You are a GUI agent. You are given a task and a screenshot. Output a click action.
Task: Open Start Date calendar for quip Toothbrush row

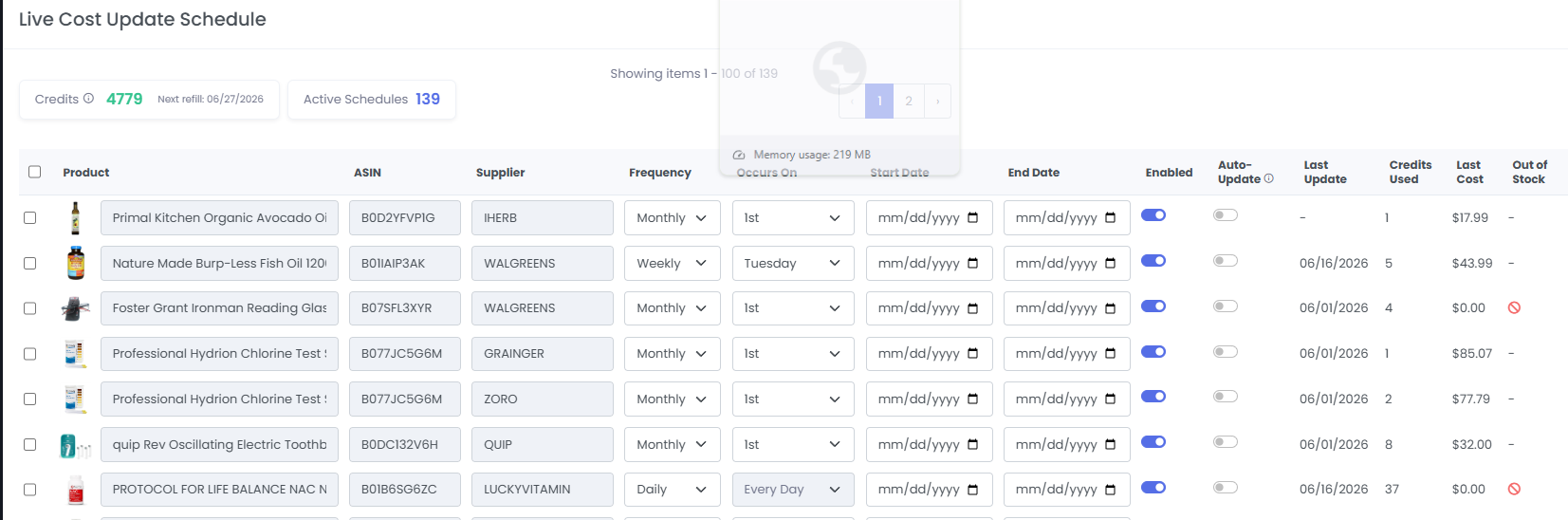[972, 445]
